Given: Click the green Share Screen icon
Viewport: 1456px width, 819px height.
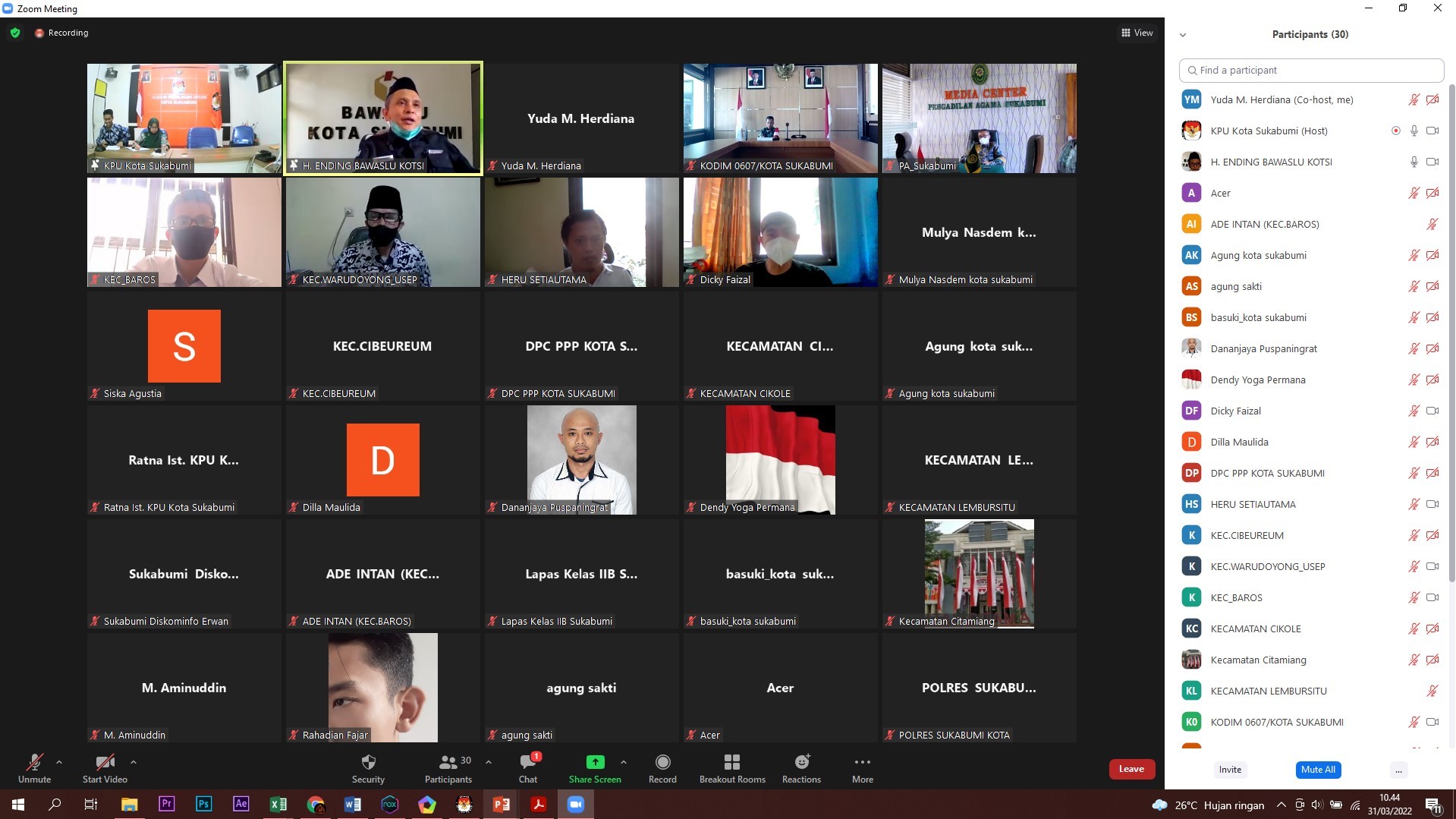Looking at the screenshot, I should tap(595, 763).
